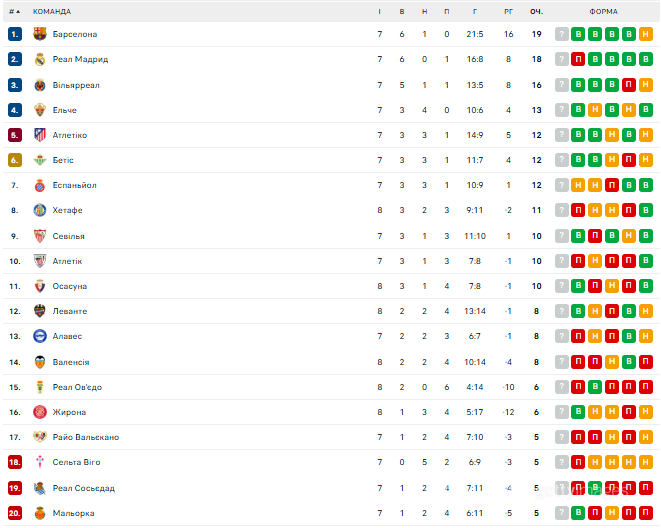
Task: Open the Elche team page link
Action: [x=64, y=110]
